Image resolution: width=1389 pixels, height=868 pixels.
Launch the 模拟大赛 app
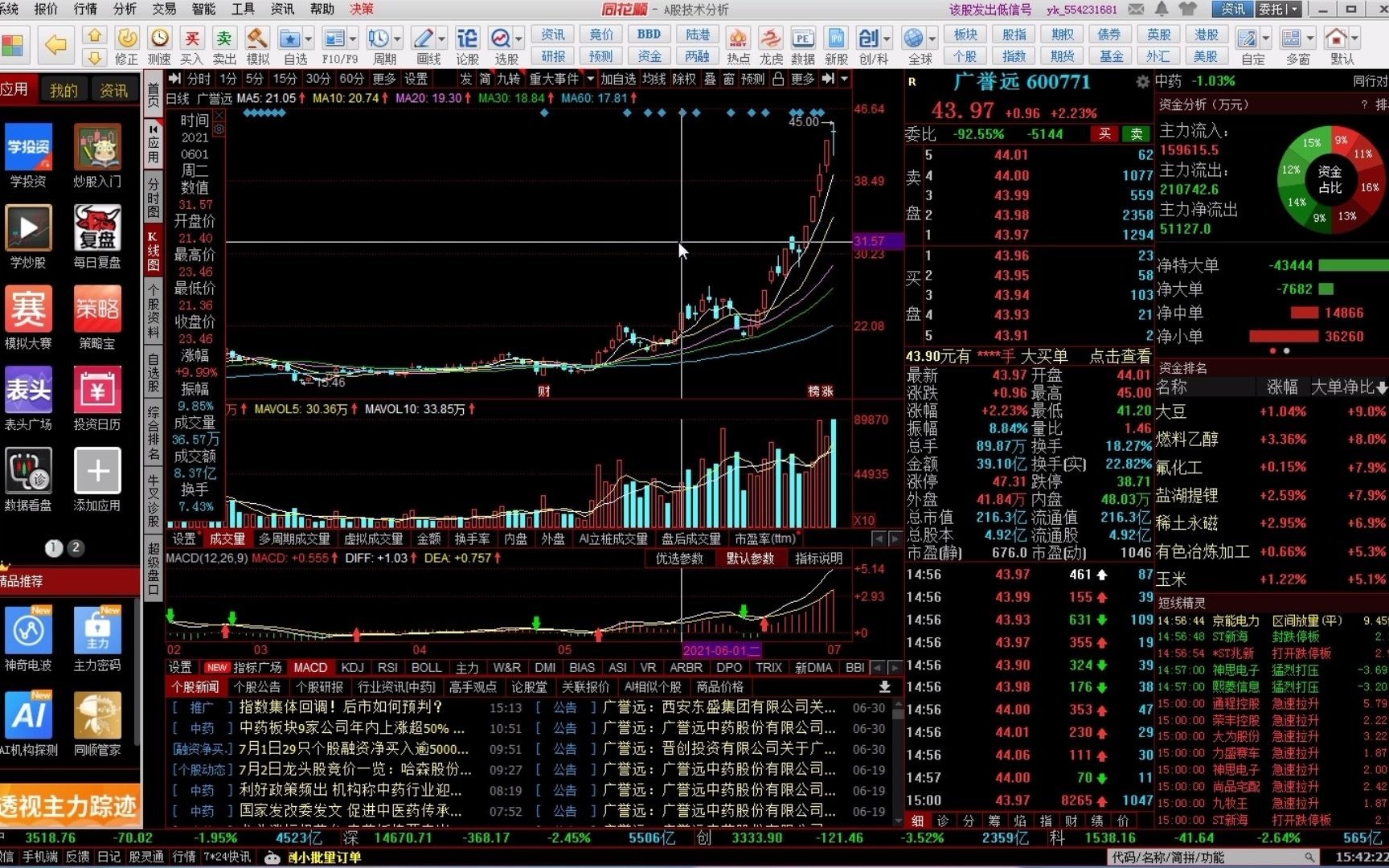coord(28,318)
